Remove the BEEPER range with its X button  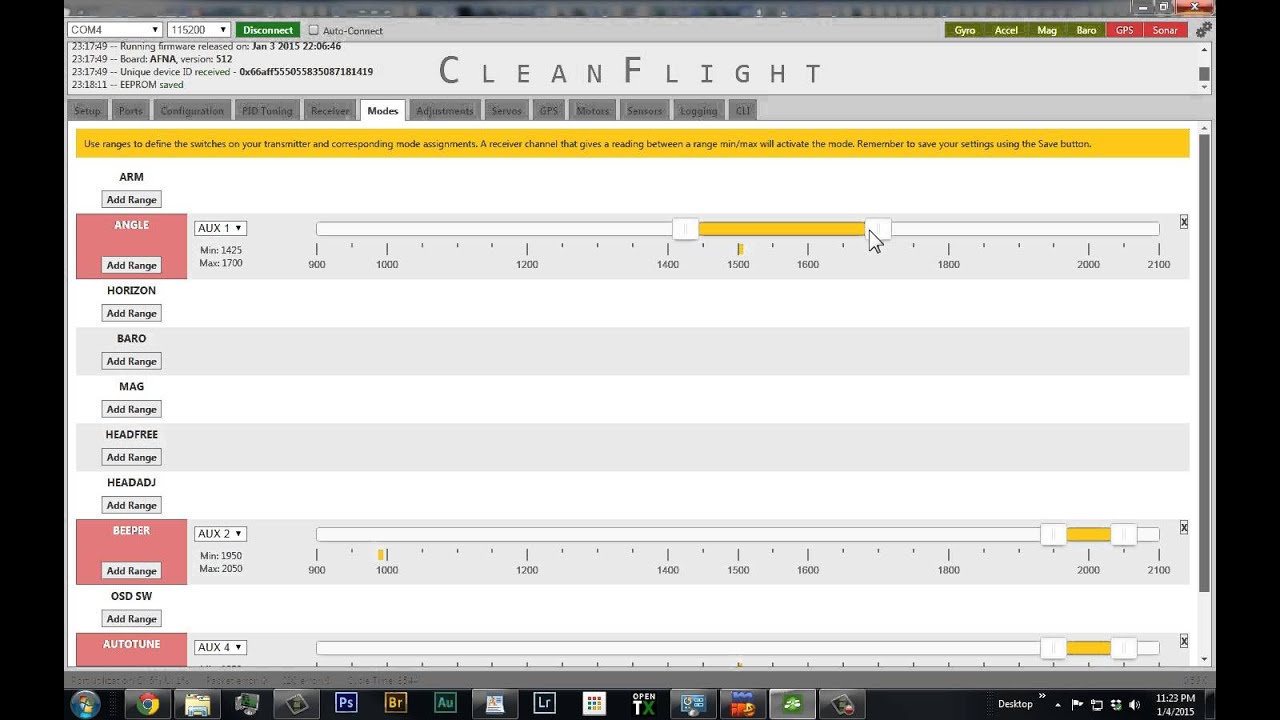1184,527
